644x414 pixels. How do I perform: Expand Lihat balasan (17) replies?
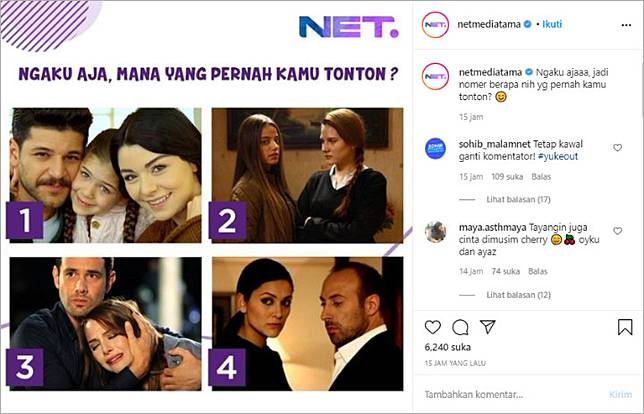point(518,200)
